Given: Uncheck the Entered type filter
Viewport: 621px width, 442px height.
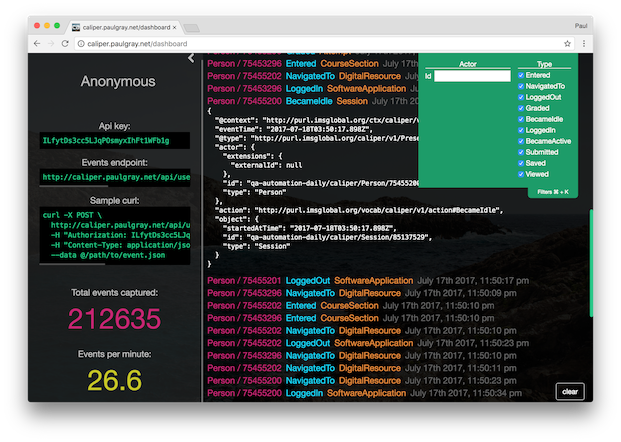Looking at the screenshot, I should [x=521, y=76].
